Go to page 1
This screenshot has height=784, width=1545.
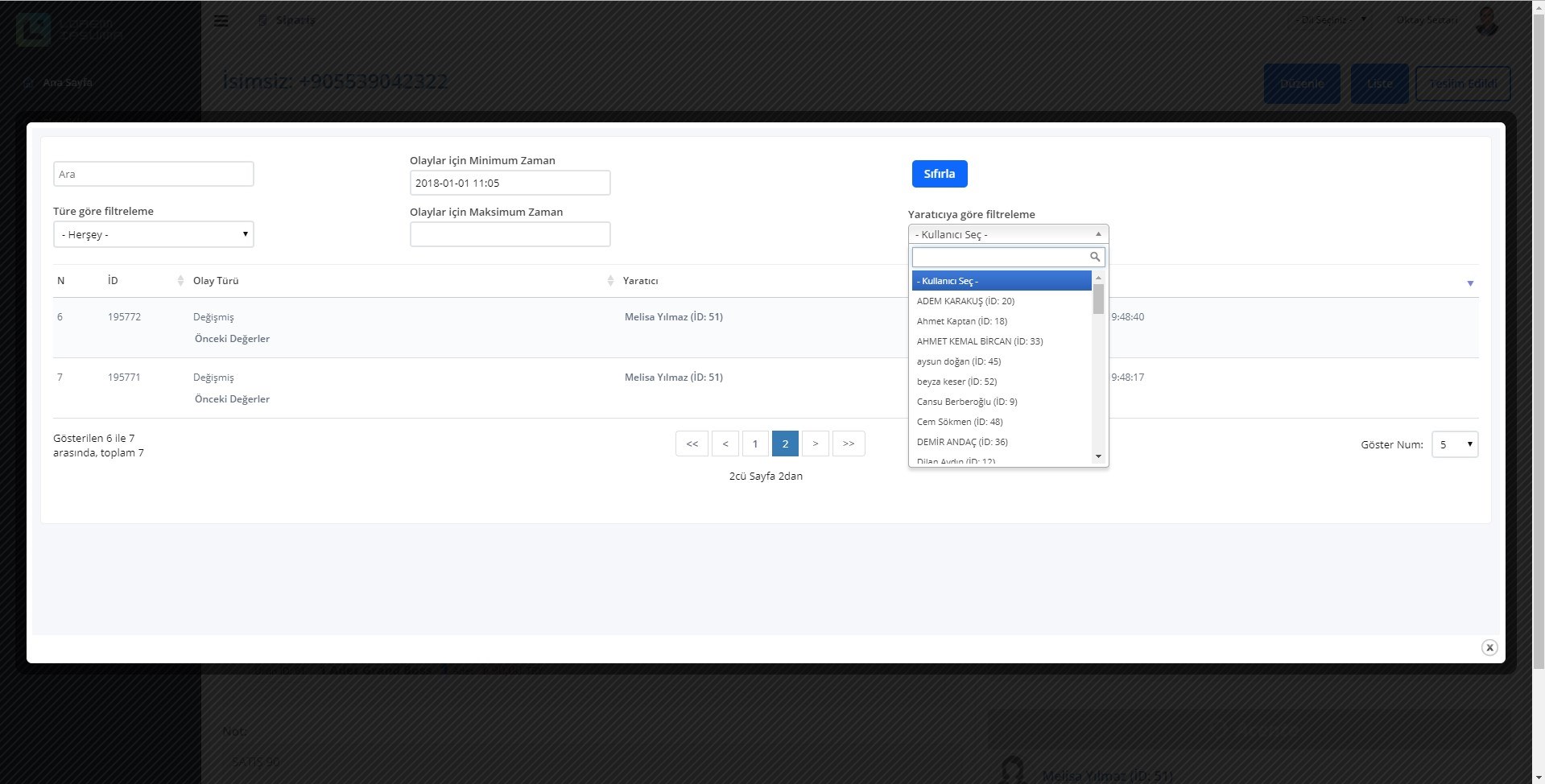coord(754,444)
